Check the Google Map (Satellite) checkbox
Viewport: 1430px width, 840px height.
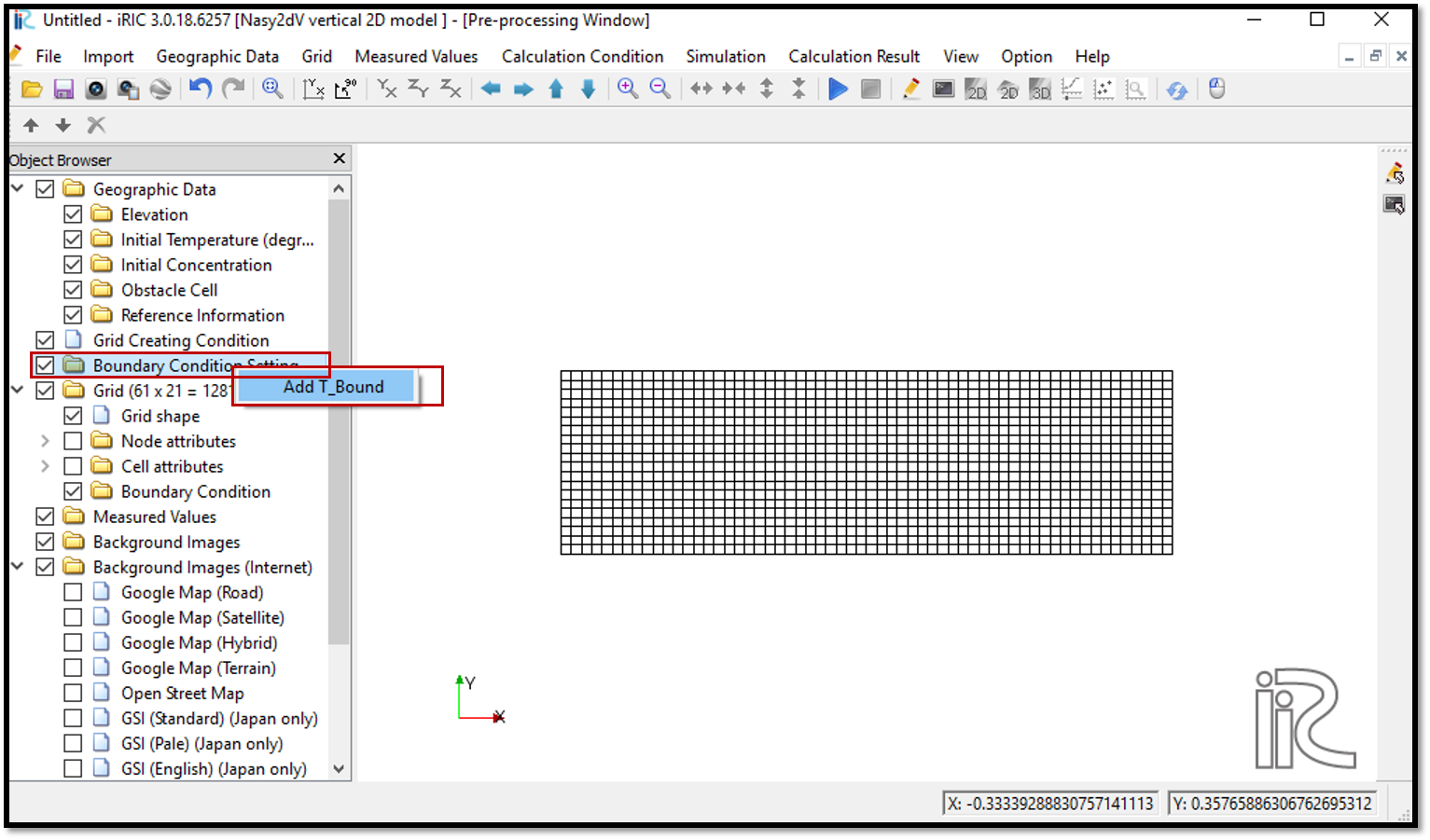(73, 617)
